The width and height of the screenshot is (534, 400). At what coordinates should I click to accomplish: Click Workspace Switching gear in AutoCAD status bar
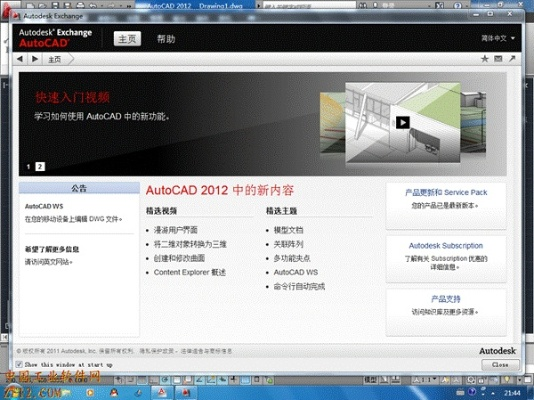471,380
